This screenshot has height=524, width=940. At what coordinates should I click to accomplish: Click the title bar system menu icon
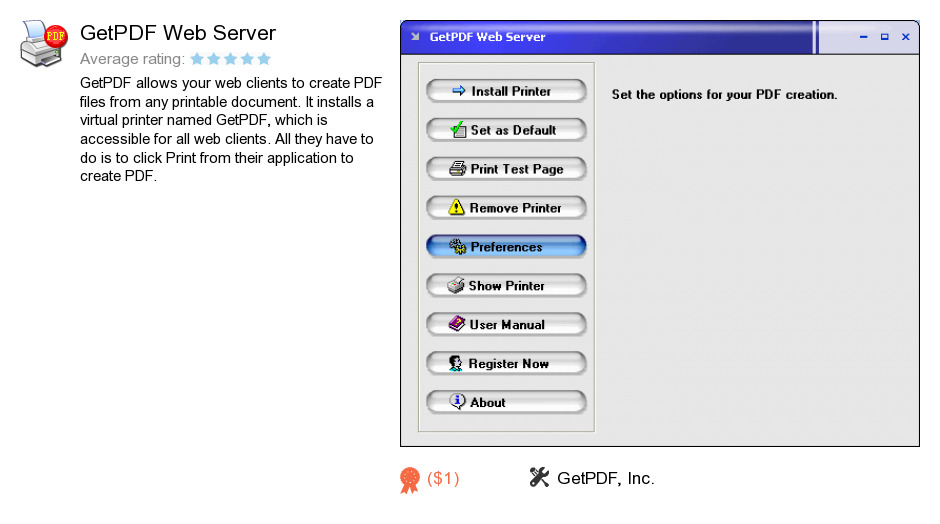[x=415, y=37]
